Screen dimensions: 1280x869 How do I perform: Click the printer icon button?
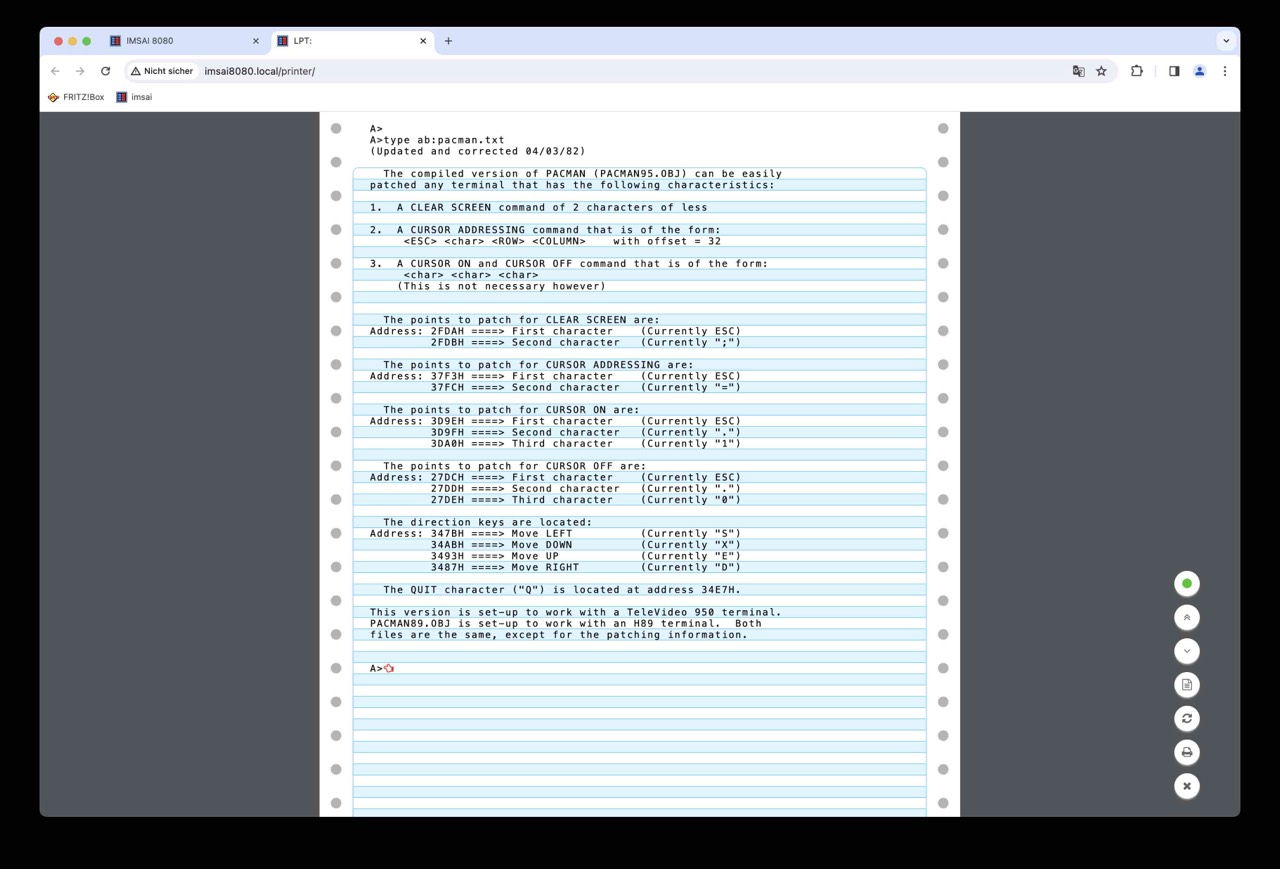pyautogui.click(x=1187, y=752)
